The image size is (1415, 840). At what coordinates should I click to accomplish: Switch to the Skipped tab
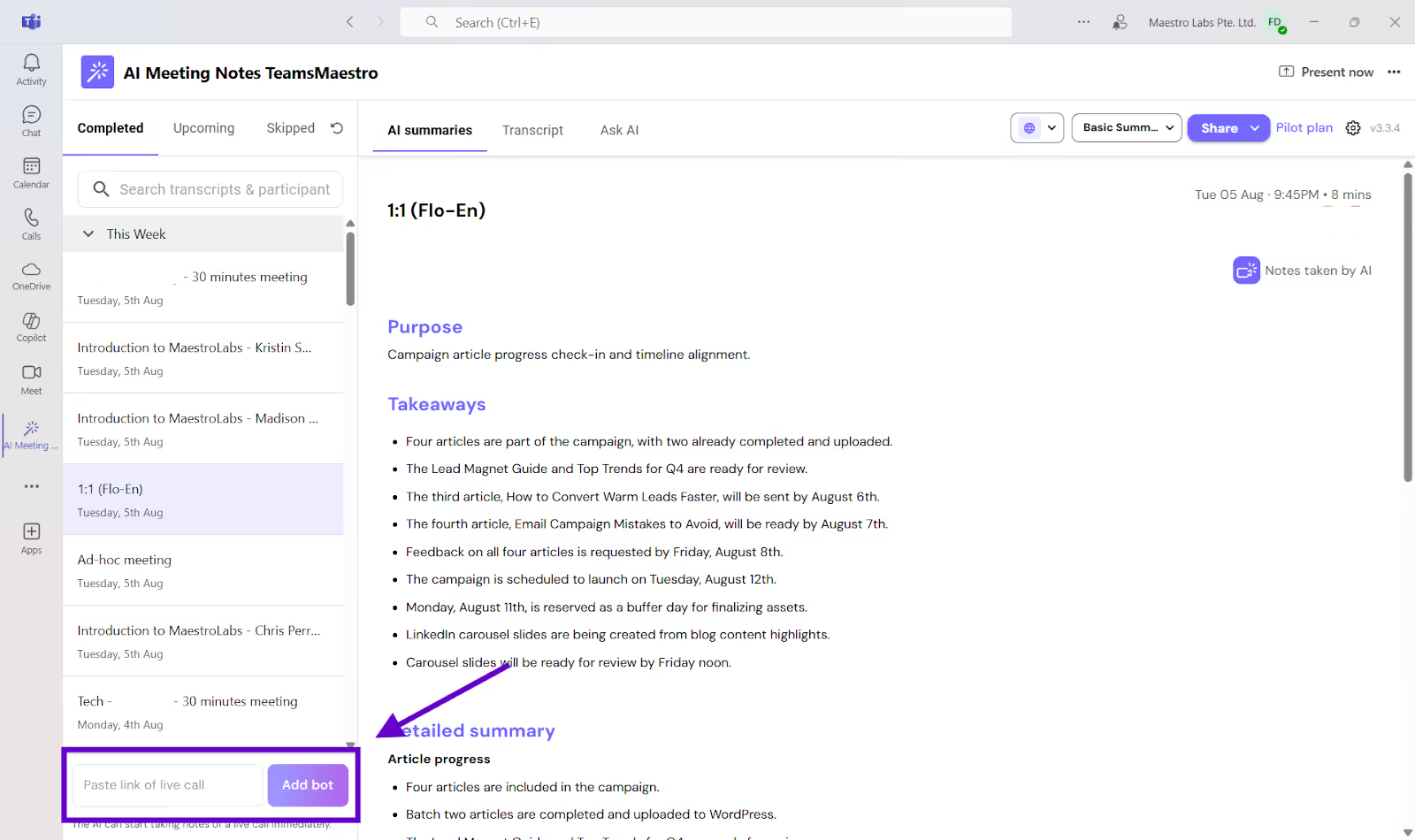(290, 128)
